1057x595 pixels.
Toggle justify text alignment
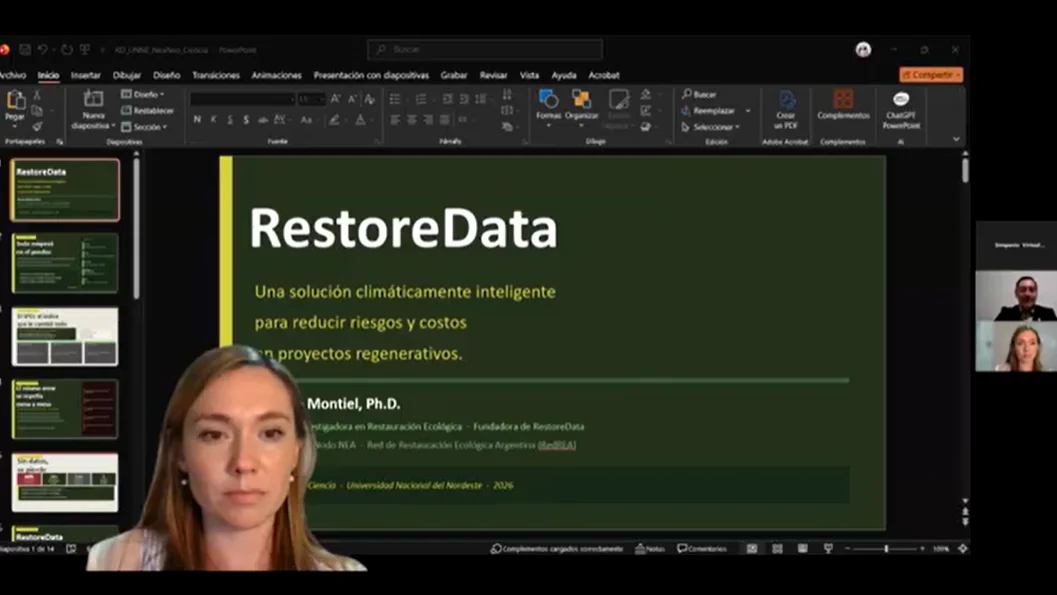point(444,120)
